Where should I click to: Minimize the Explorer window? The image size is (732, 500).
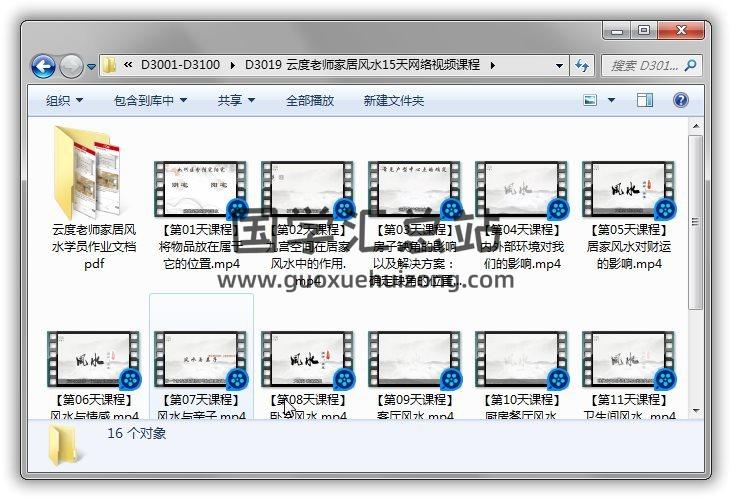(617, 31)
